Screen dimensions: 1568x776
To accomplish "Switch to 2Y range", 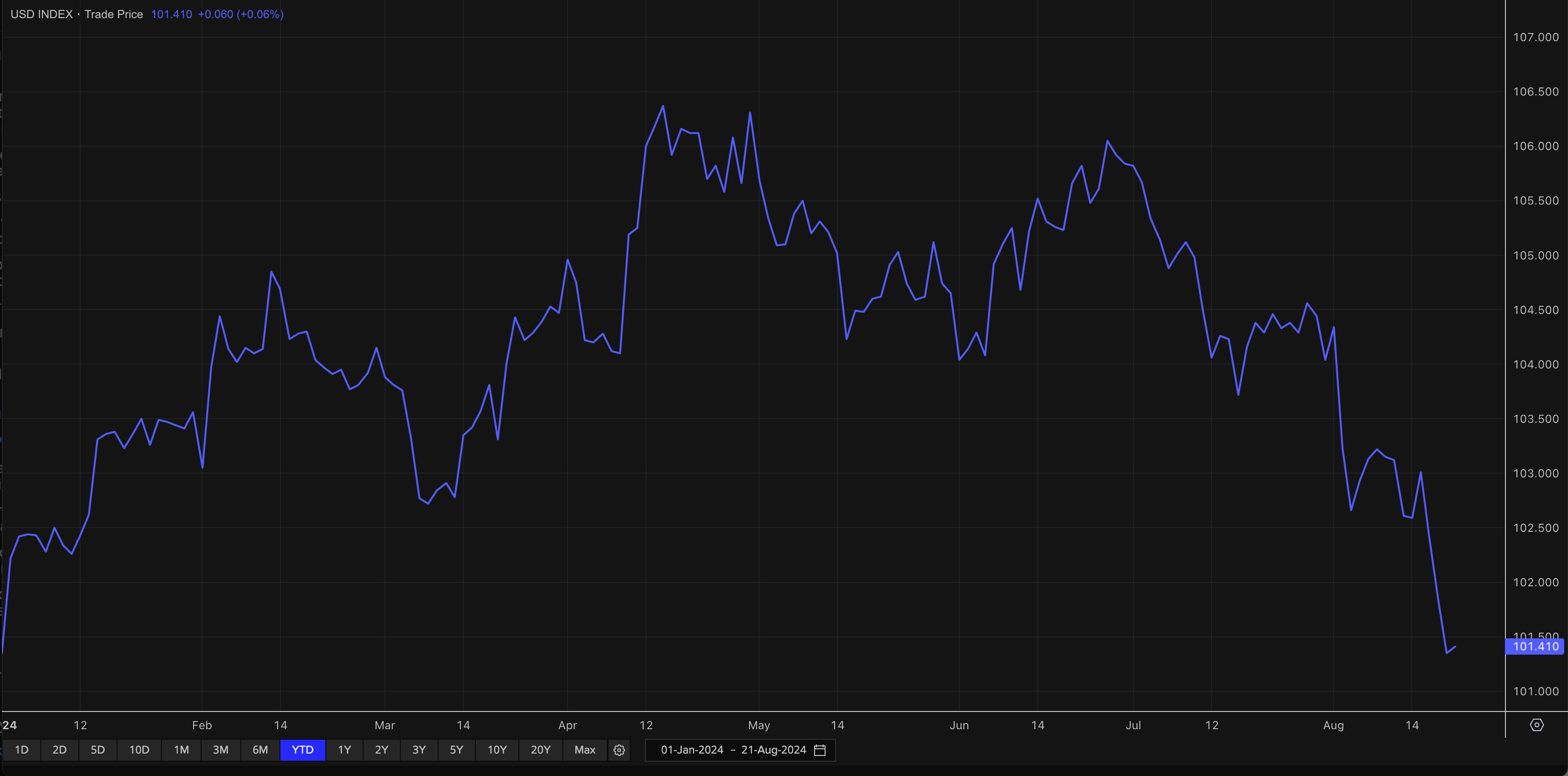I will (382, 750).
